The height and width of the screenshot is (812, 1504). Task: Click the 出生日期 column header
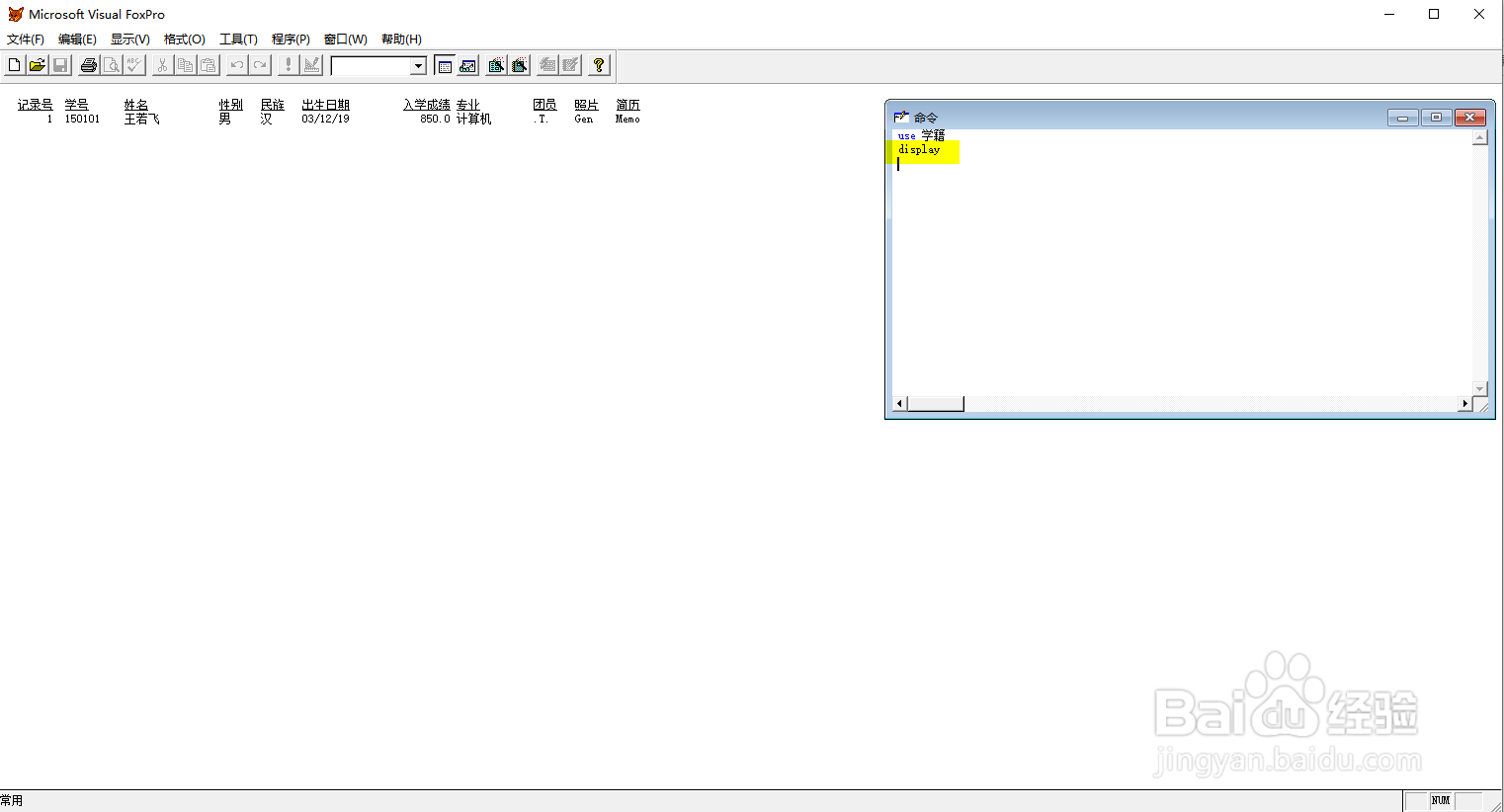(x=326, y=105)
